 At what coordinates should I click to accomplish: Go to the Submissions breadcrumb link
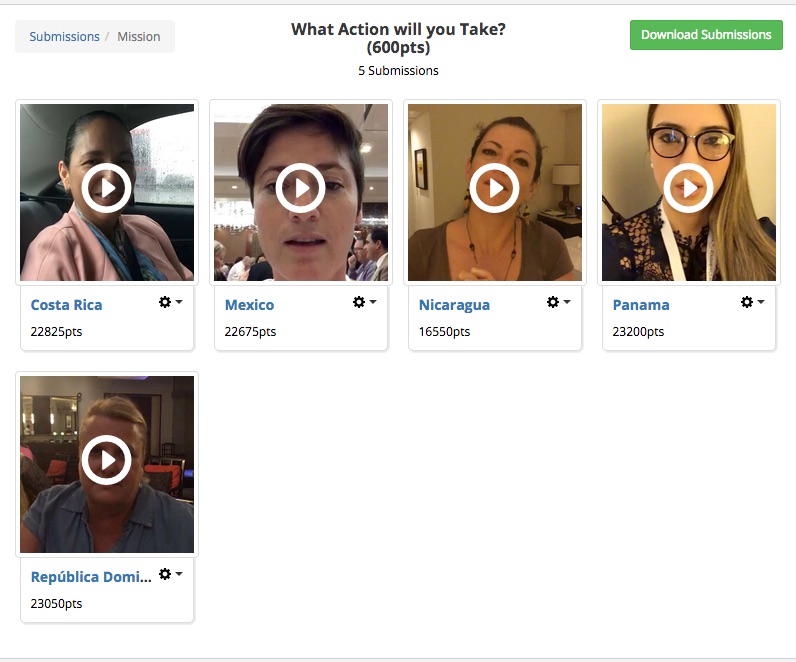coord(64,37)
